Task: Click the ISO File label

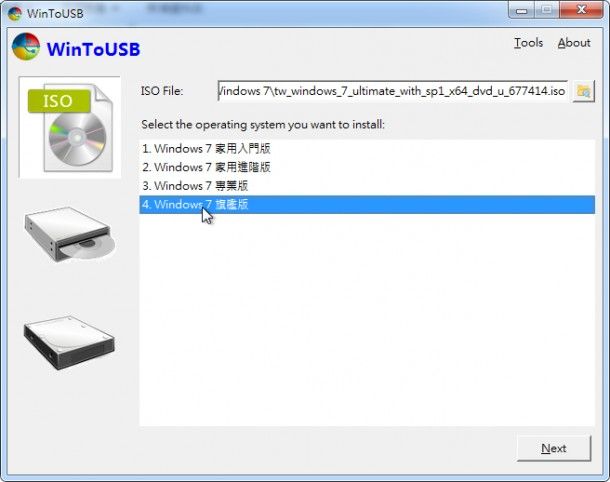Action: (x=161, y=91)
